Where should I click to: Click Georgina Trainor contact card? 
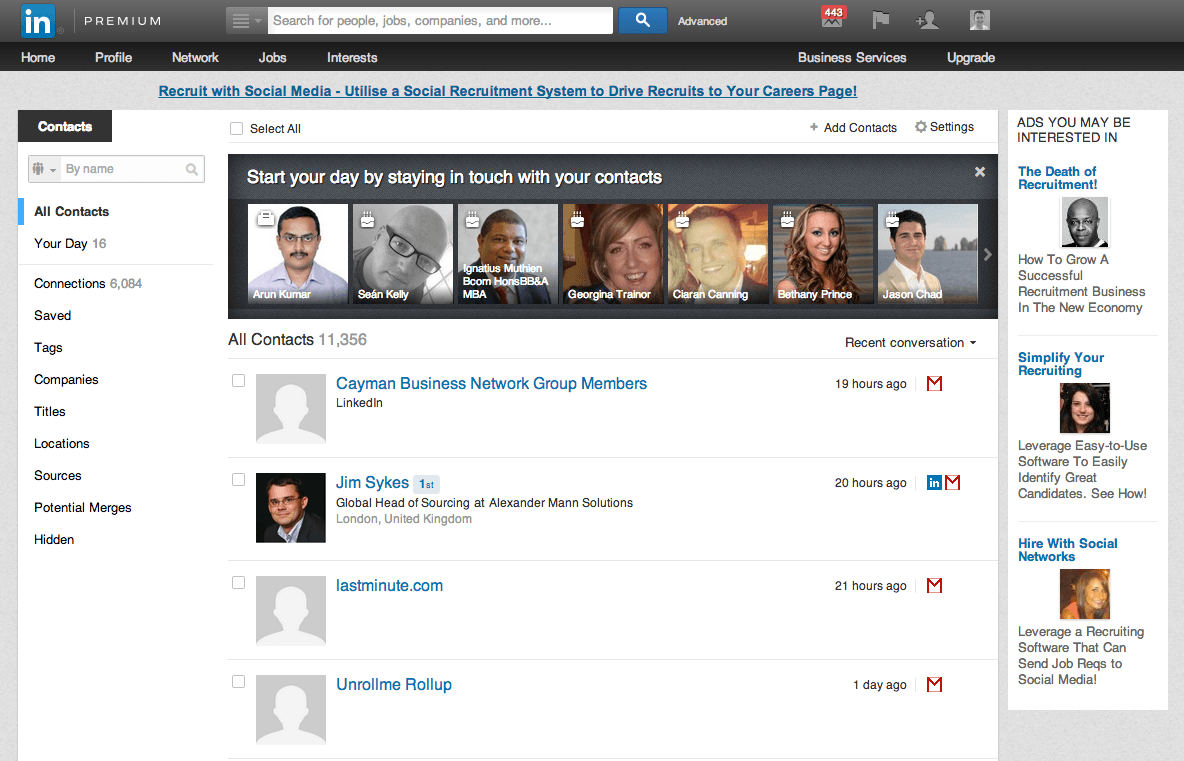[612, 254]
